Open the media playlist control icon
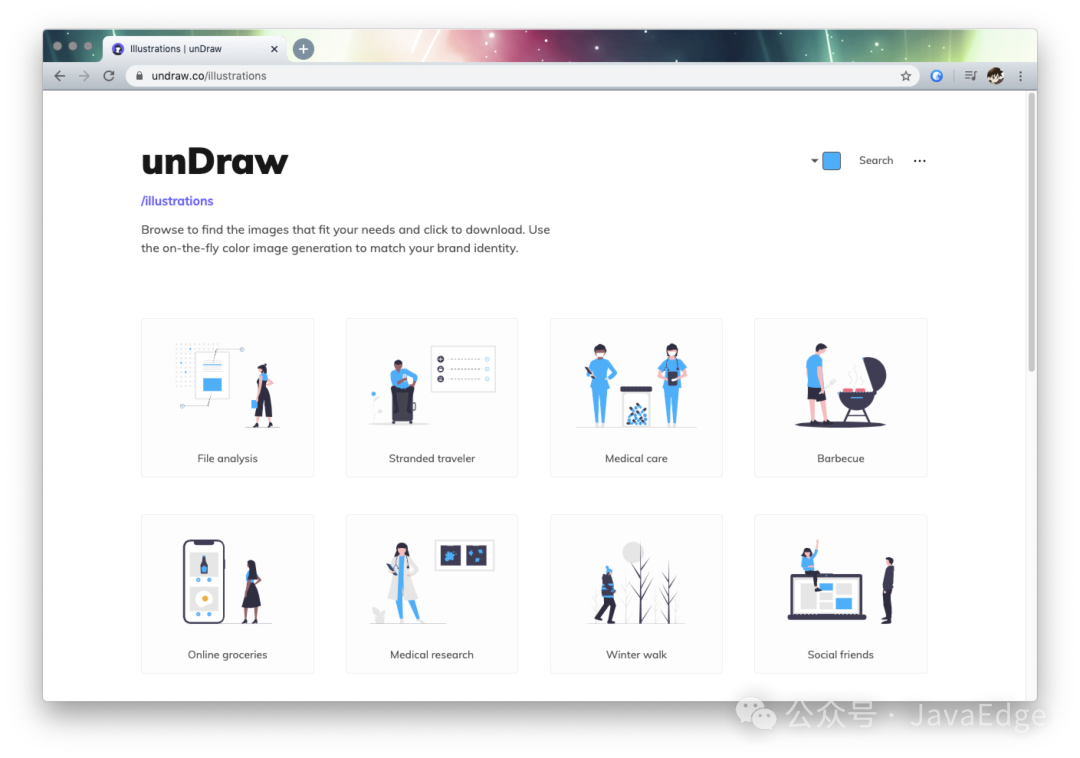Image resolution: width=1080 pixels, height=758 pixels. pyautogui.click(x=970, y=76)
